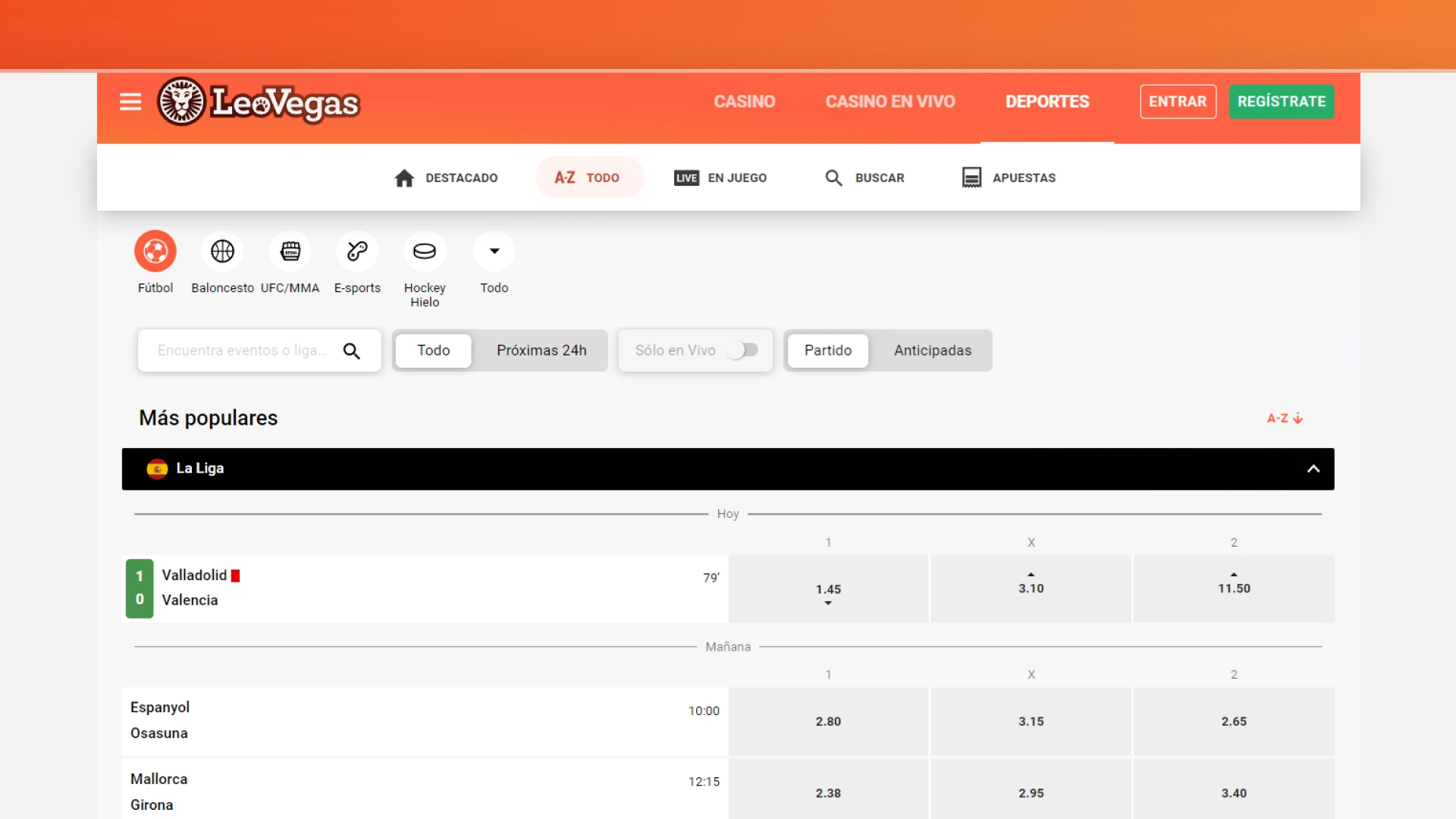Screen dimensions: 1456x819
Task: Open the Espanyol vs Osasuna match
Action: [425, 720]
